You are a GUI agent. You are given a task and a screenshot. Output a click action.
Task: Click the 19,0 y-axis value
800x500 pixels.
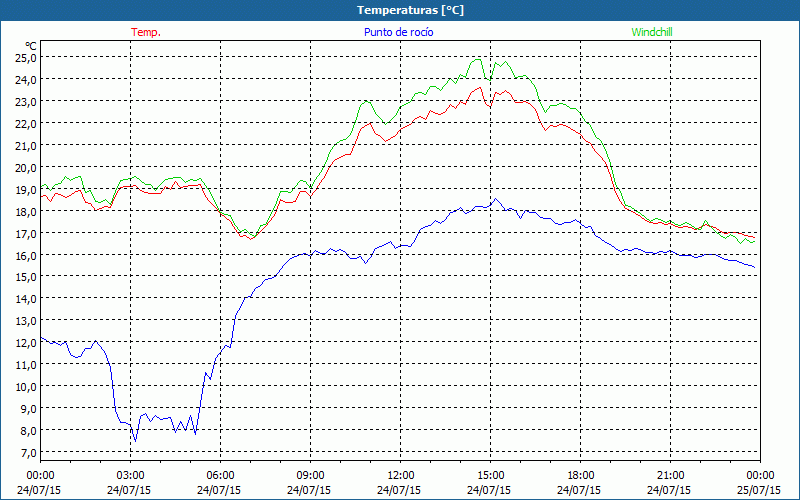pos(26,189)
